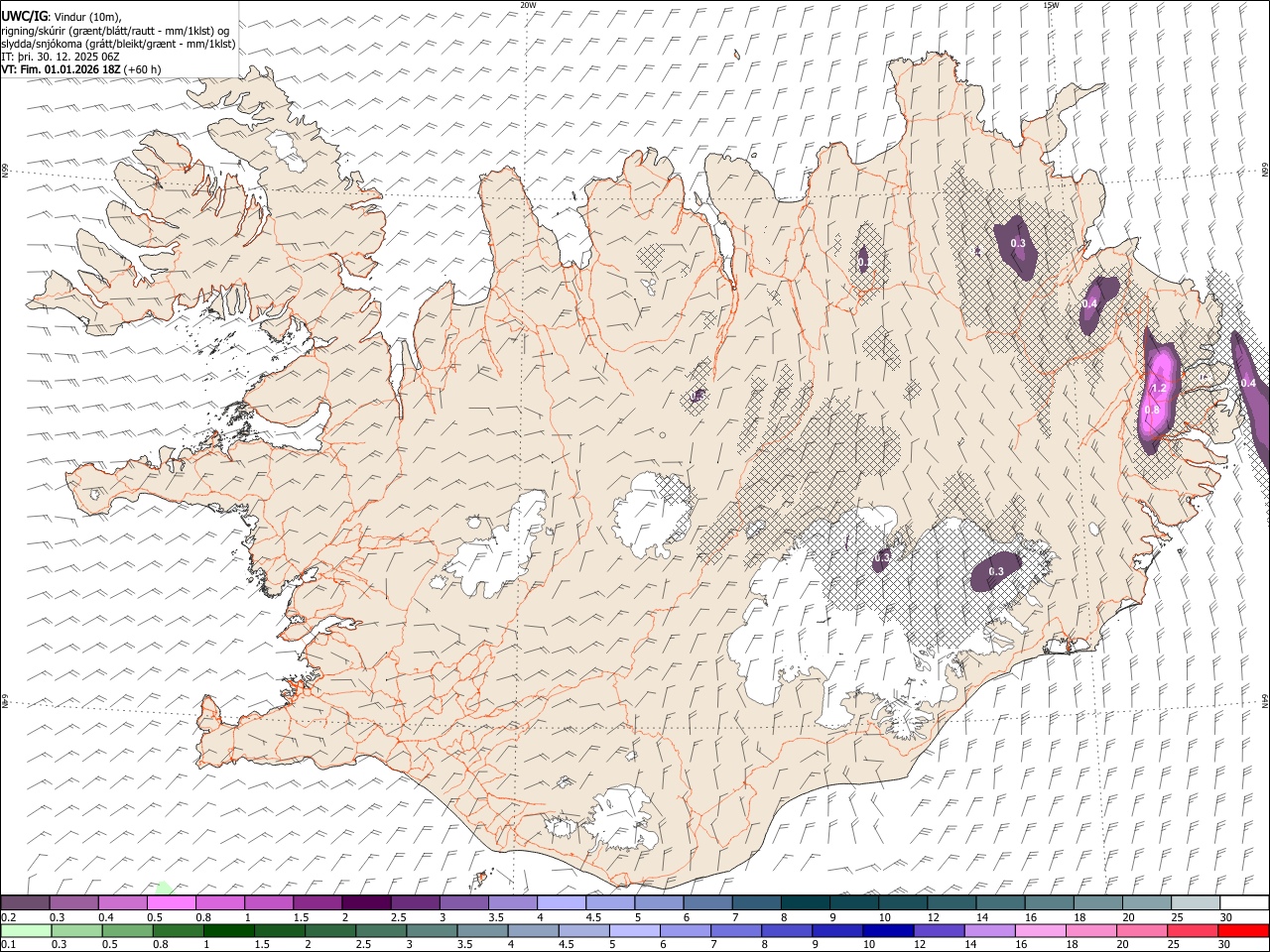This screenshot has height=952, width=1270.
Task: Pick the 0.8 green swatch in rain legend
Action: pyautogui.click(x=178, y=930)
